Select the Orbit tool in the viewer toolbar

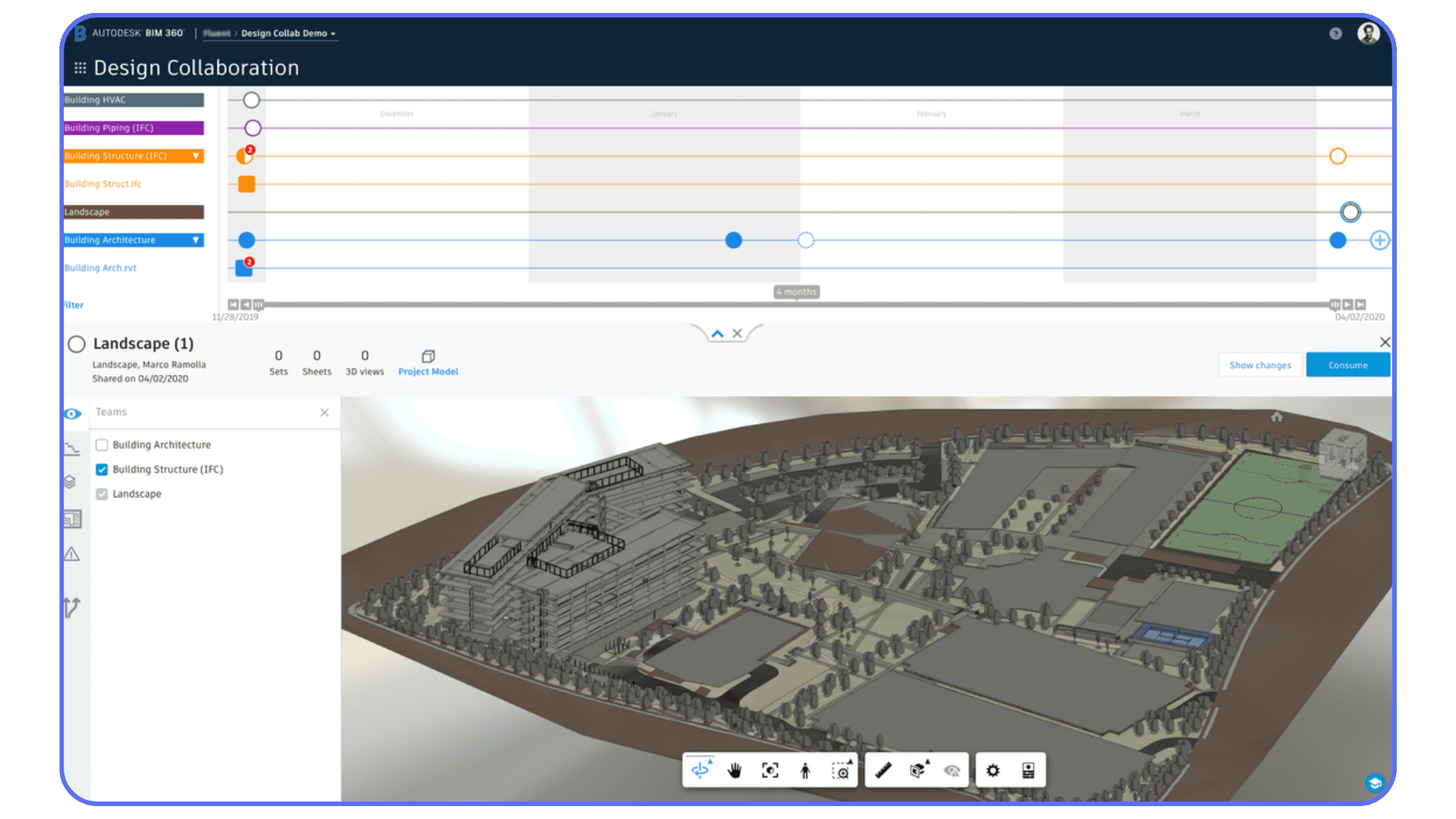[x=701, y=770]
